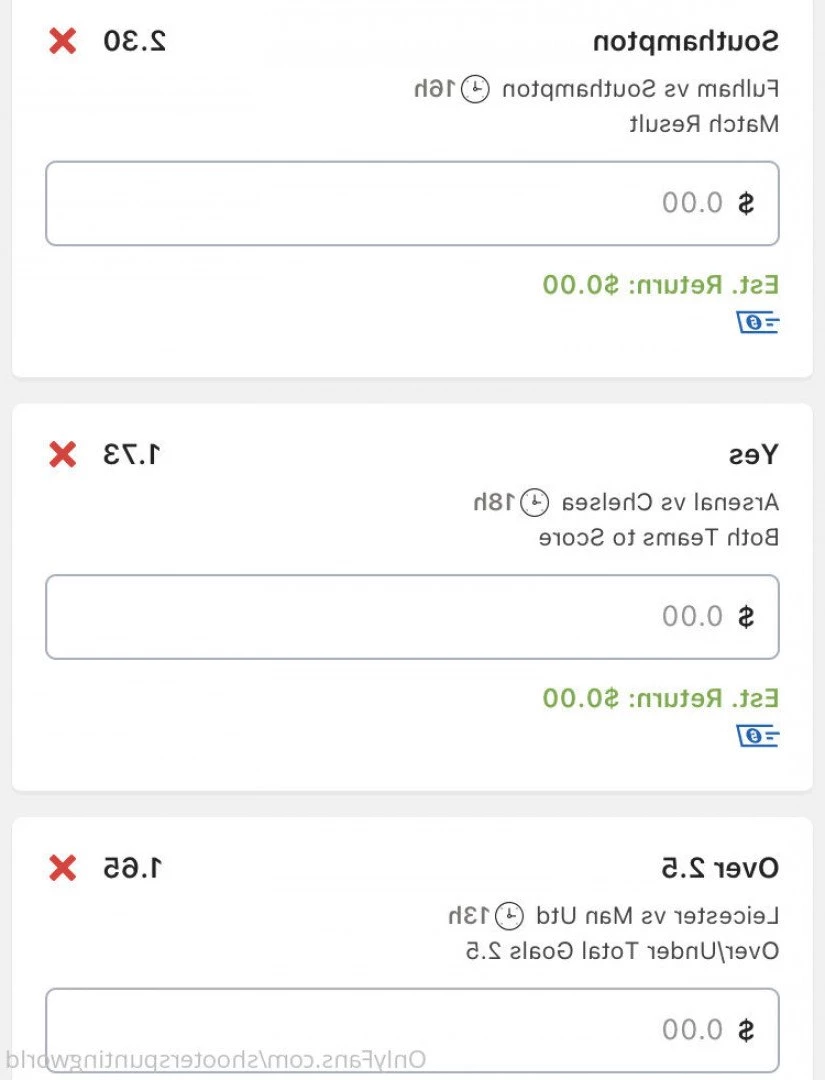Click the OnlyFans watermark link
The image size is (825, 1080).
(x=217, y=1060)
